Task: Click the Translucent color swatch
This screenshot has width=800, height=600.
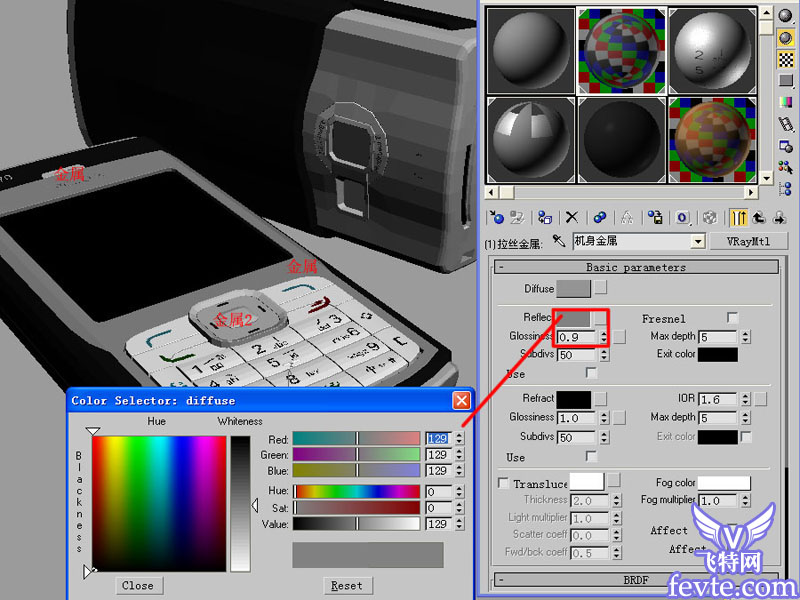Action: pyautogui.click(x=586, y=482)
